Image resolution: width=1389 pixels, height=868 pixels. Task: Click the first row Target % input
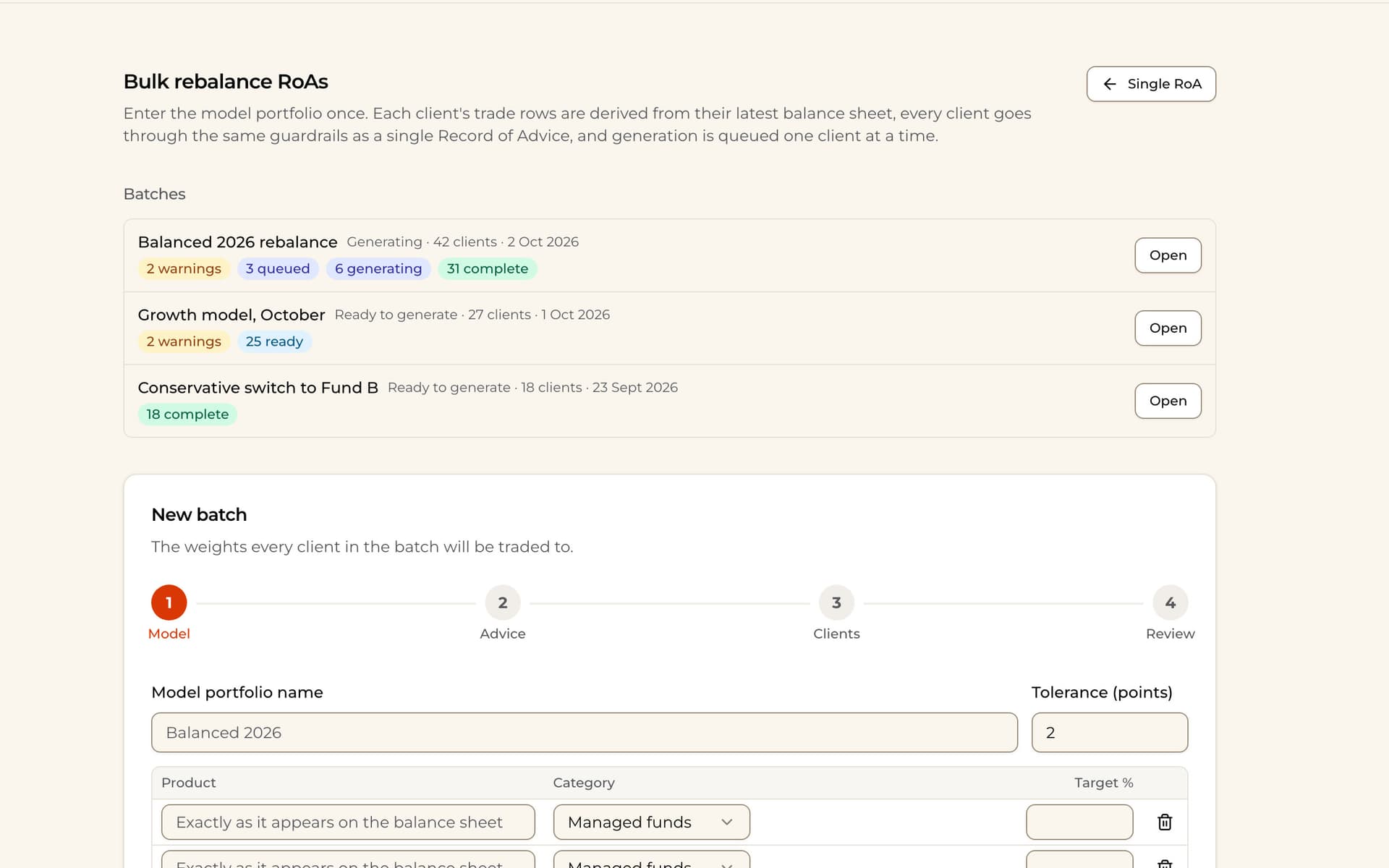tap(1079, 822)
